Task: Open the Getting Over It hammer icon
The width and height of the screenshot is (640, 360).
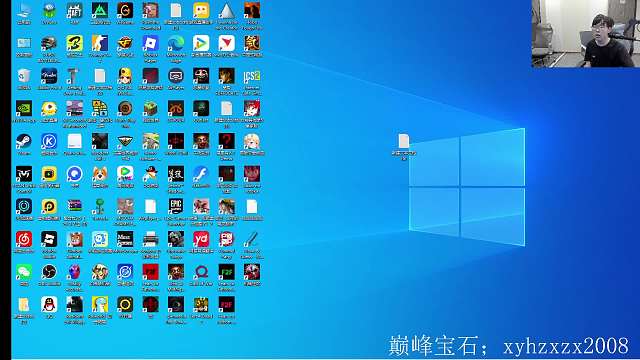Action: pyautogui.click(x=74, y=76)
